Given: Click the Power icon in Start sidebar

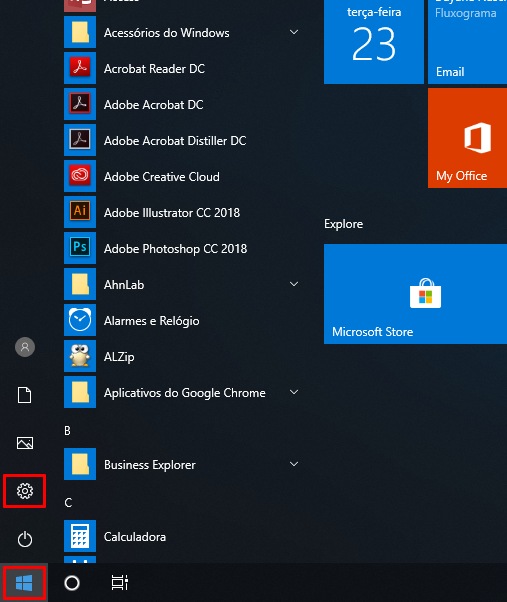Looking at the screenshot, I should (x=25, y=539).
